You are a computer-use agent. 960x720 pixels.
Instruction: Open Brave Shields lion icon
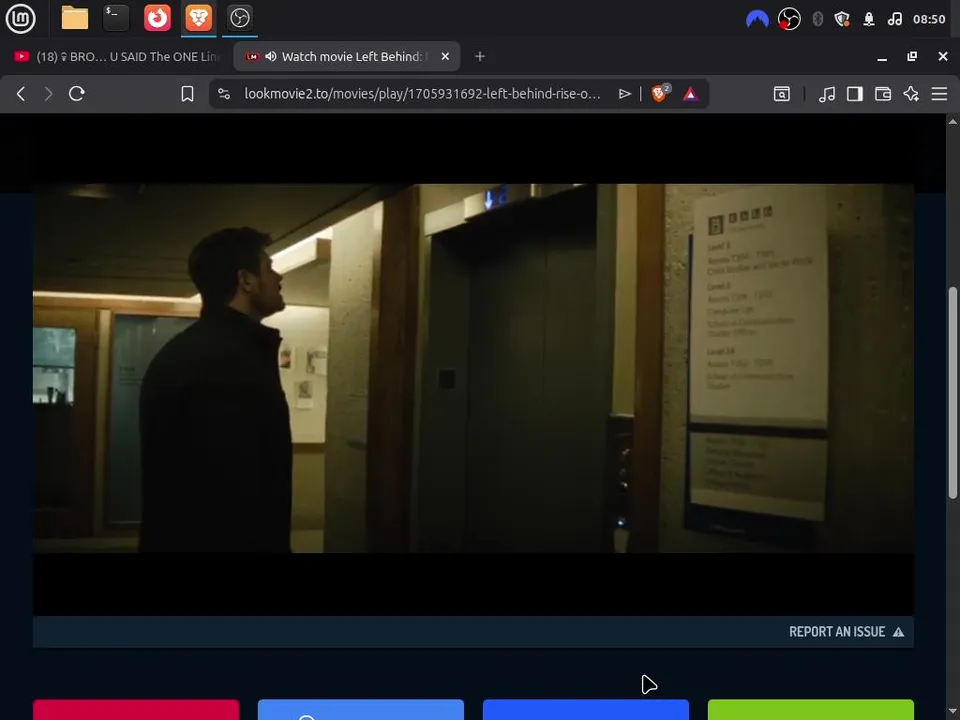660,93
